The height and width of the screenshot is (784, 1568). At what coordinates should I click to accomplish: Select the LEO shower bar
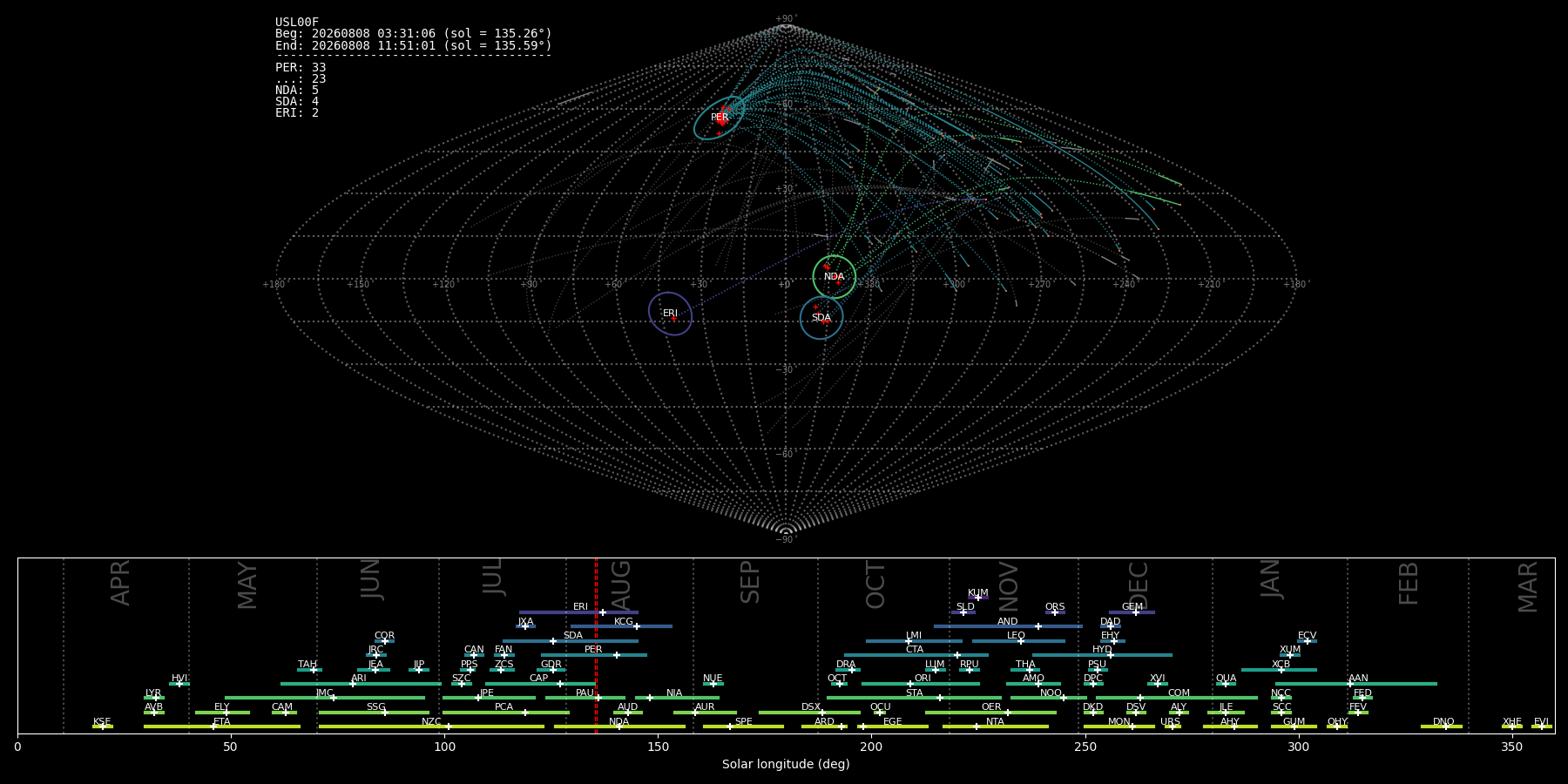(x=1018, y=641)
